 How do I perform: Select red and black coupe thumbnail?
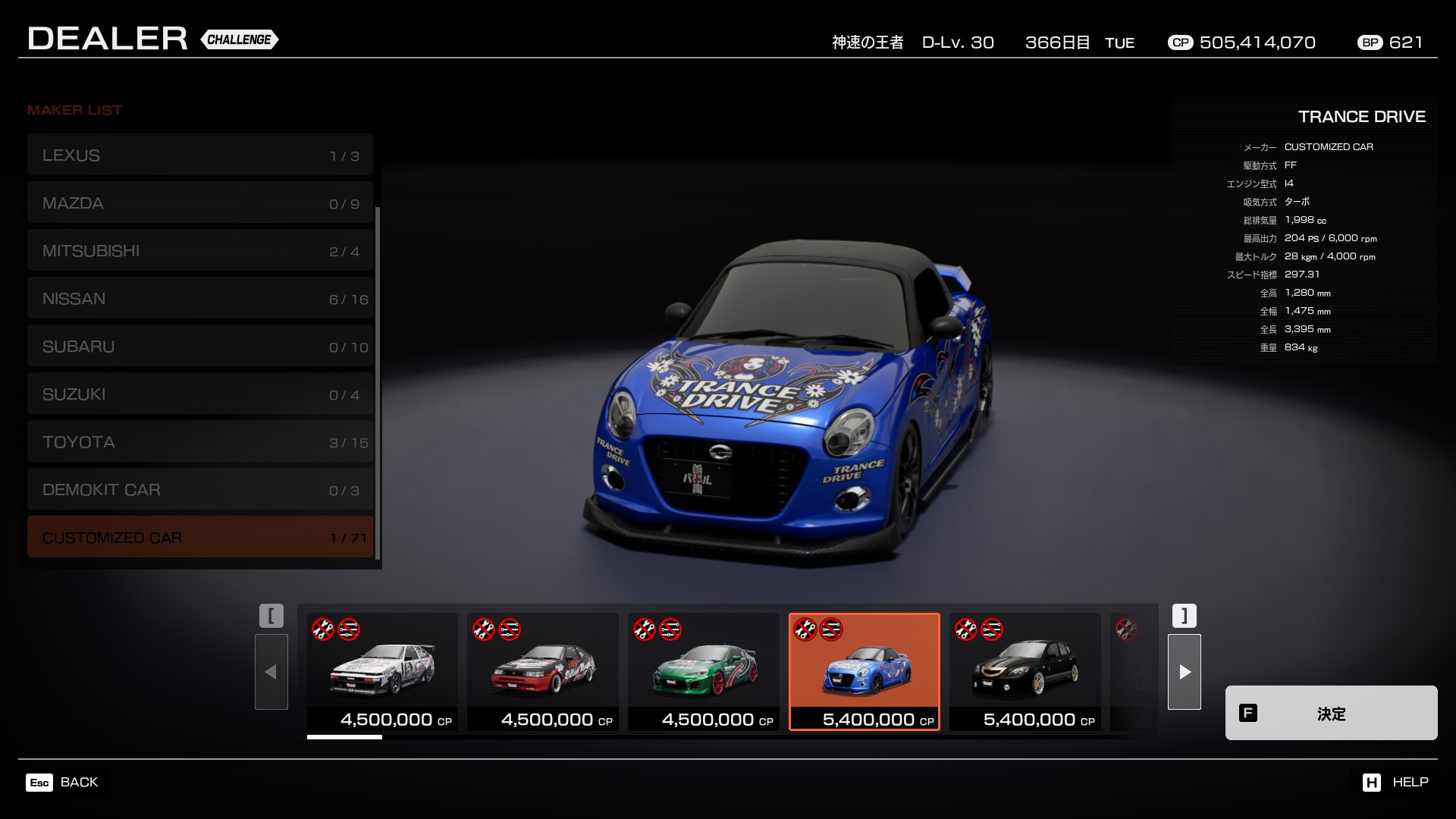[543, 670]
